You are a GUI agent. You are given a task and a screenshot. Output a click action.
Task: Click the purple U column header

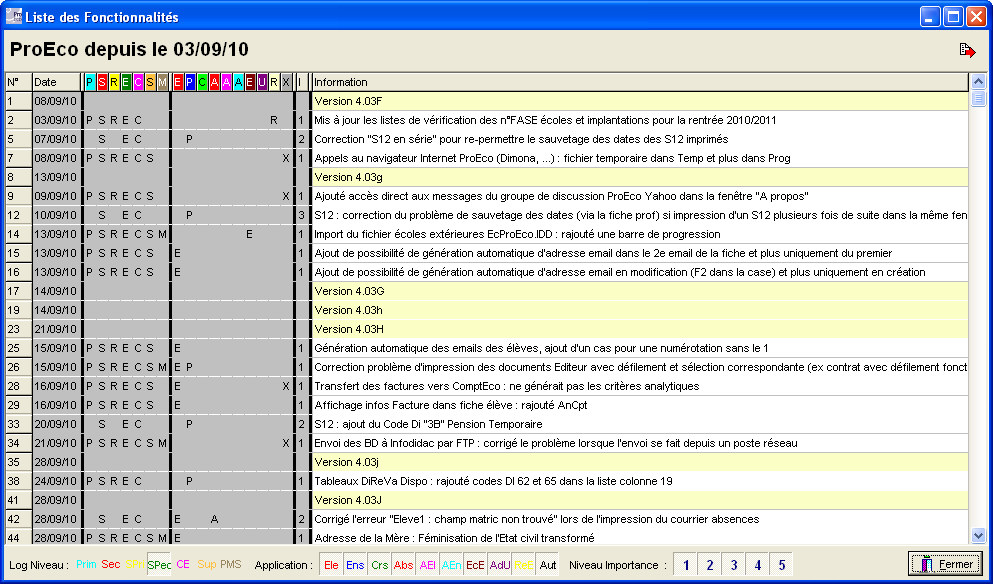coord(262,82)
